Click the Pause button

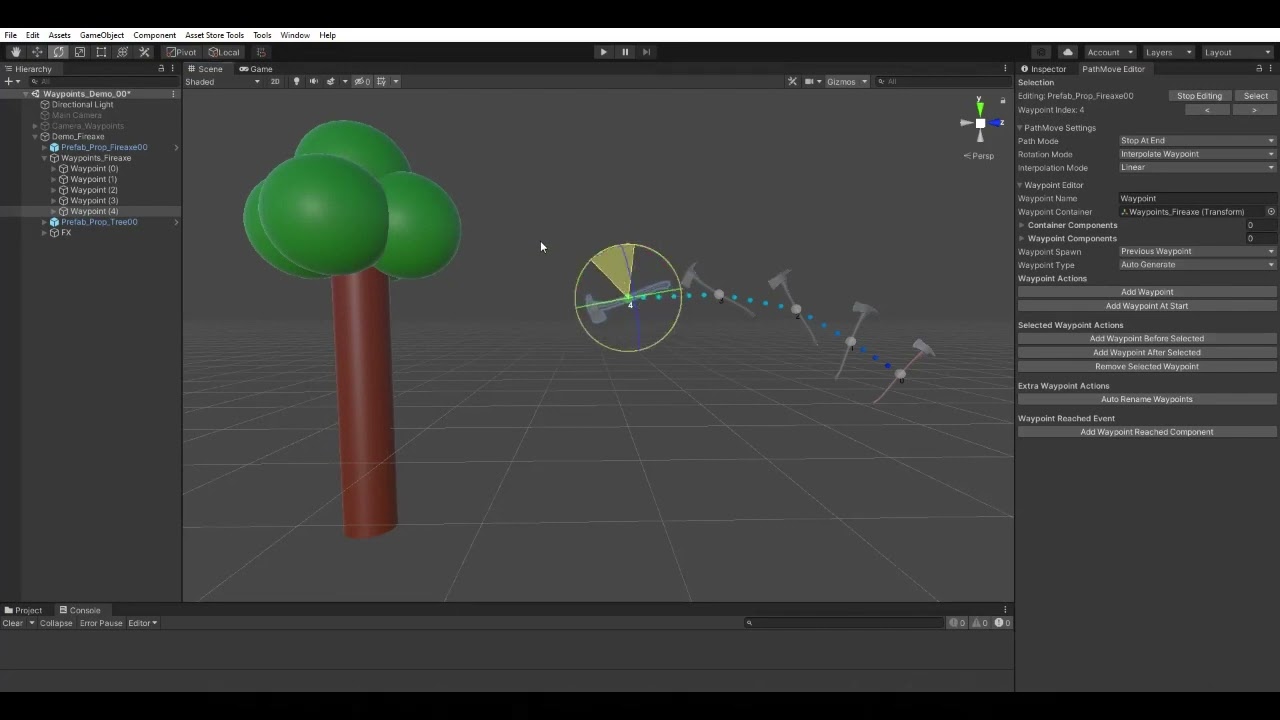click(x=625, y=52)
